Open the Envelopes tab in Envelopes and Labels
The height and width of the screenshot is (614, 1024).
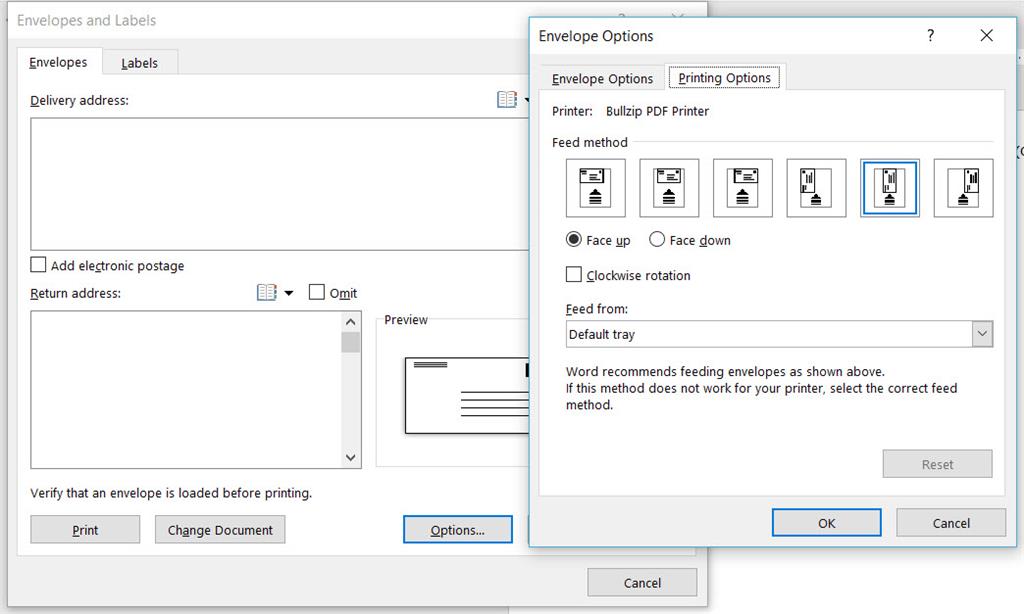(58, 62)
